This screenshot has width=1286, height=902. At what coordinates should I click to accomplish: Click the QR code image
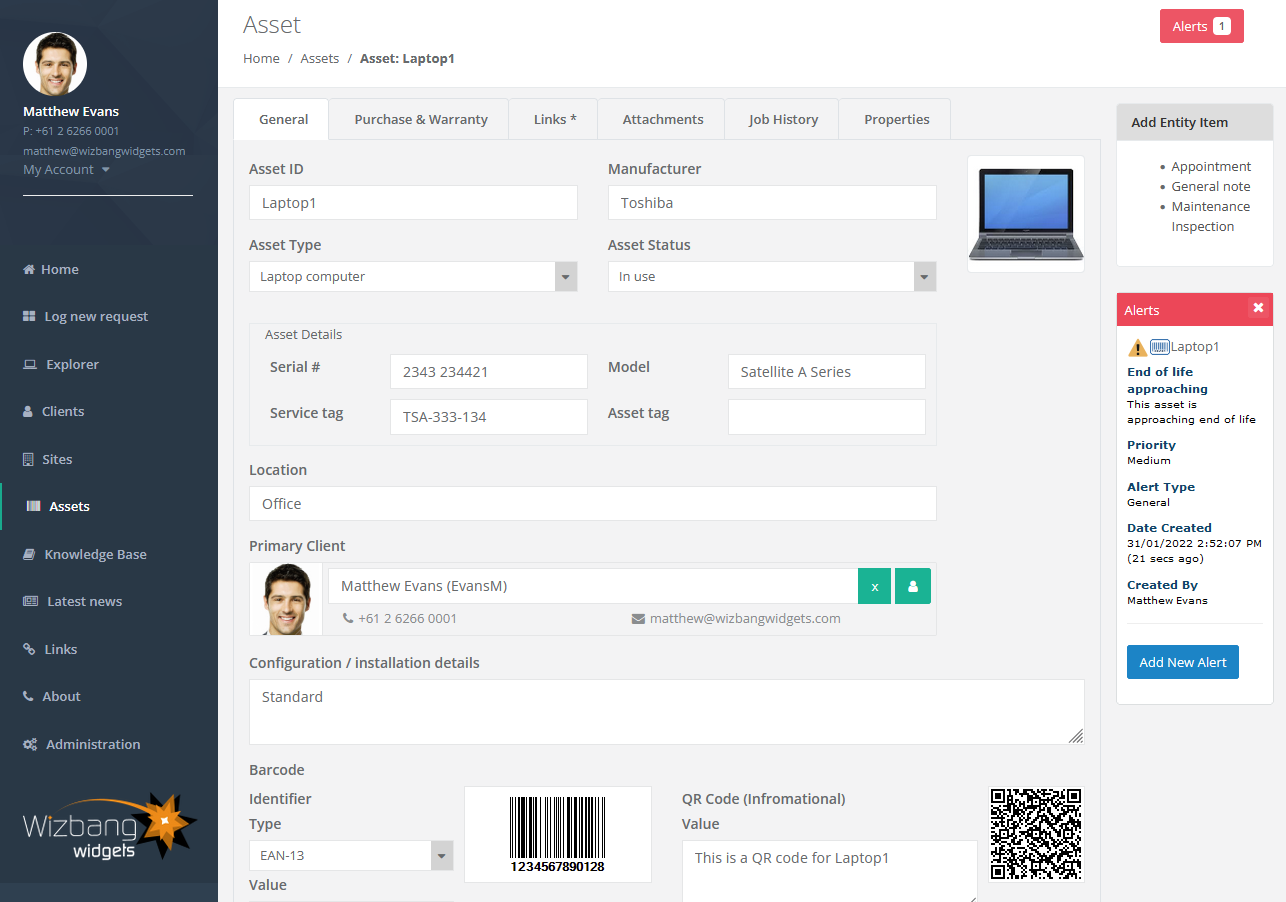click(1036, 834)
